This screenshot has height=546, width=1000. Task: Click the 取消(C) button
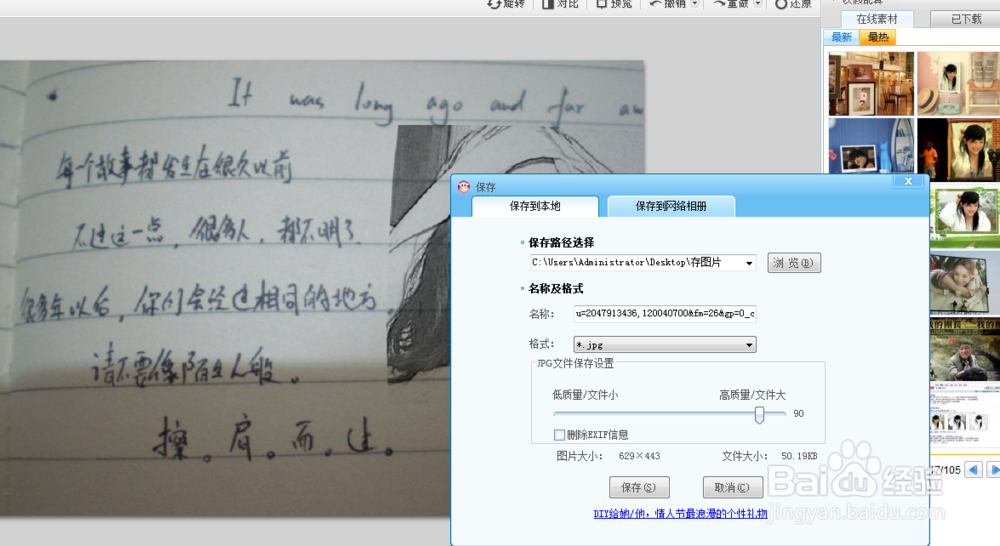click(733, 487)
